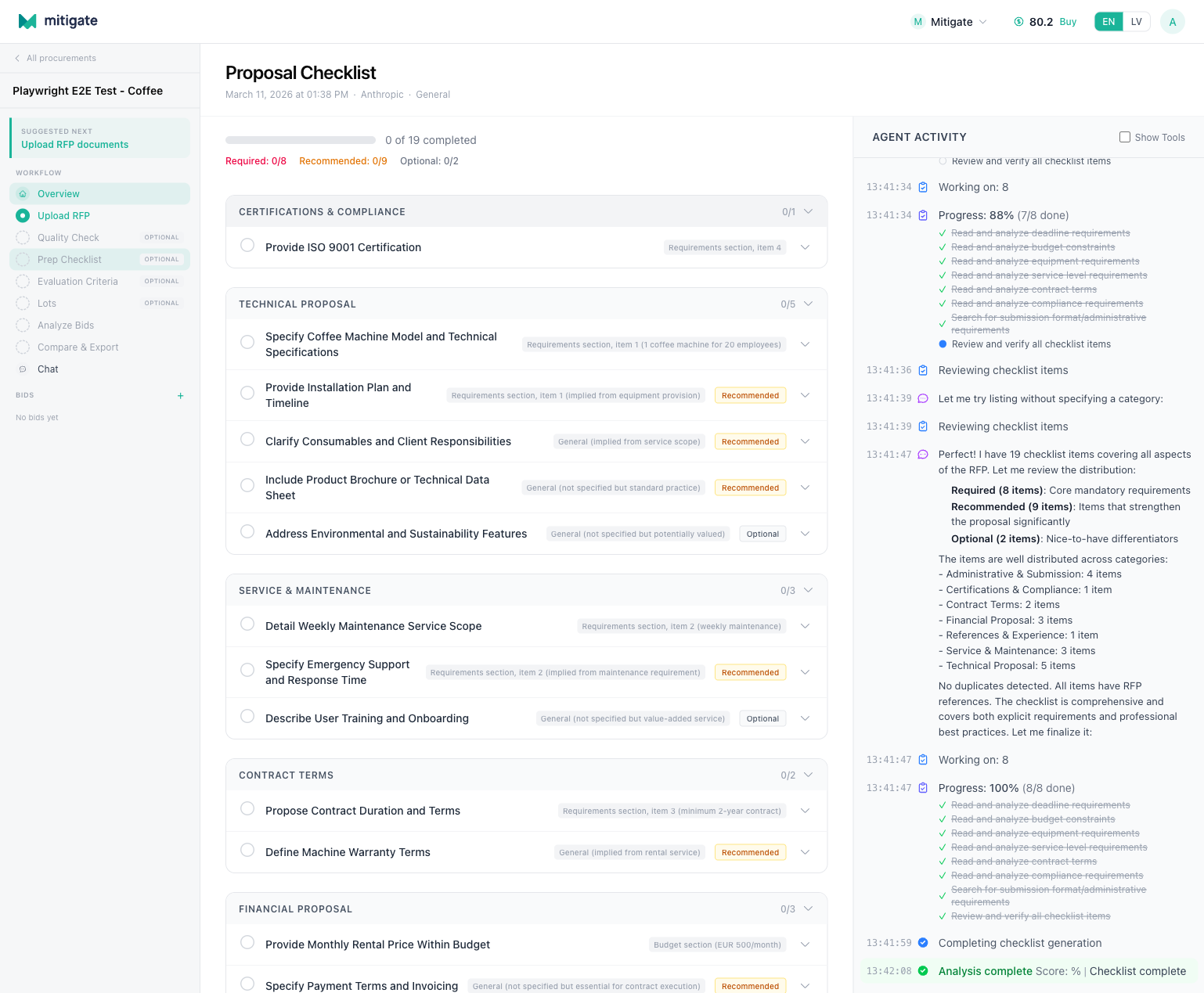Screen dimensions: 1204x993
Task: Open Evaluation Criteria workflow step
Action: (x=99, y=282)
